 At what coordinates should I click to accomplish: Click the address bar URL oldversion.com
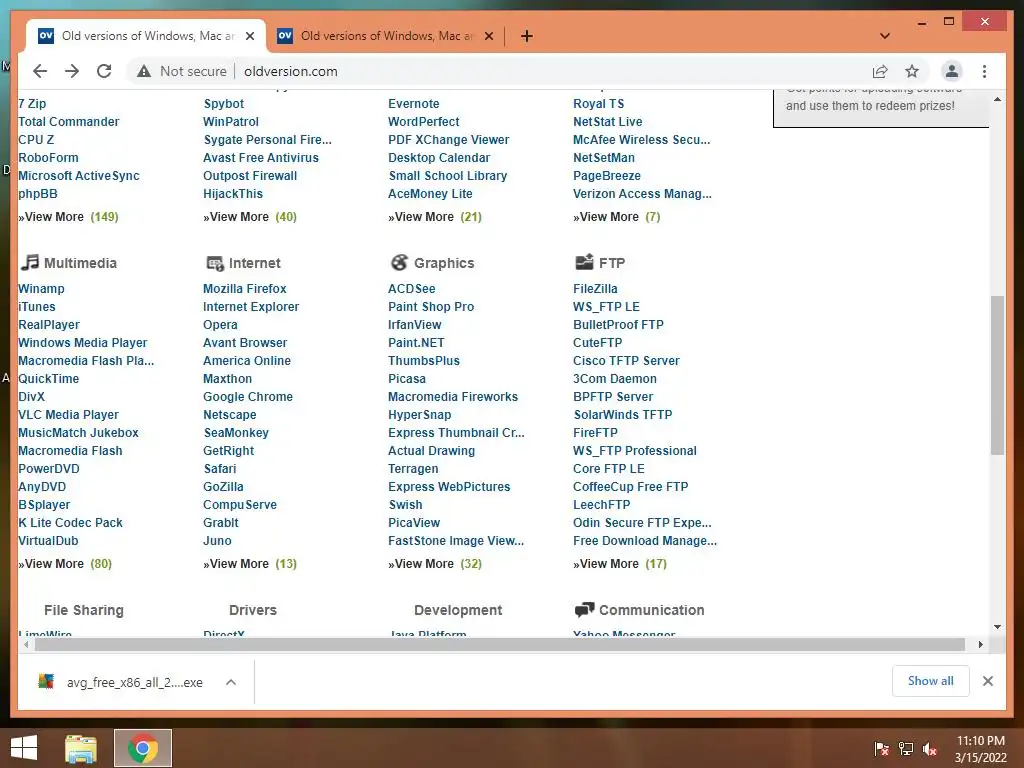[x=291, y=71]
